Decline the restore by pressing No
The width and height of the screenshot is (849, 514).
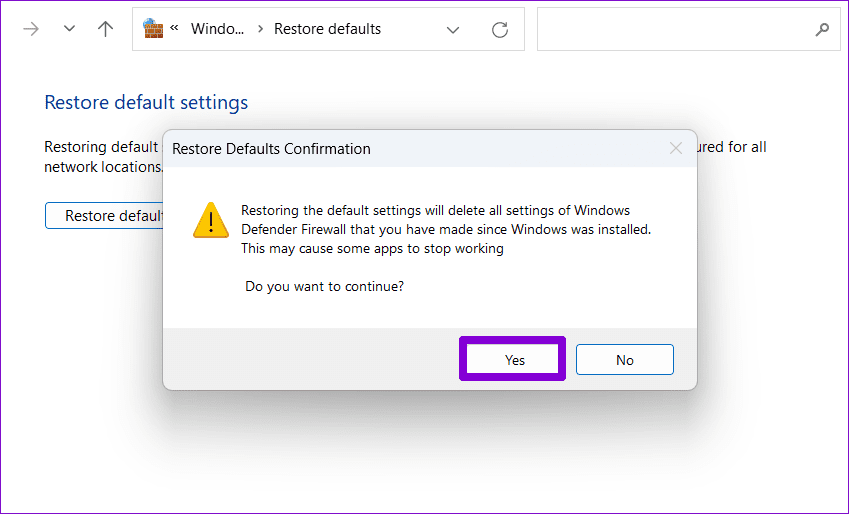coord(624,360)
